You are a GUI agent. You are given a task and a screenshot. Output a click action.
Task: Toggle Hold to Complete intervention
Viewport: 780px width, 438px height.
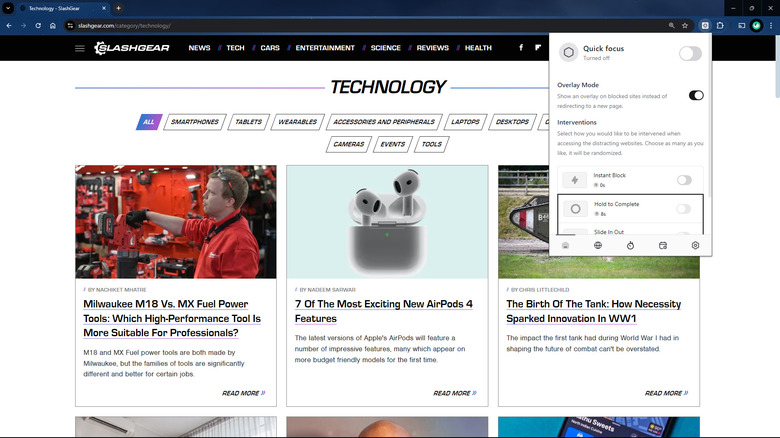pyautogui.click(x=684, y=208)
